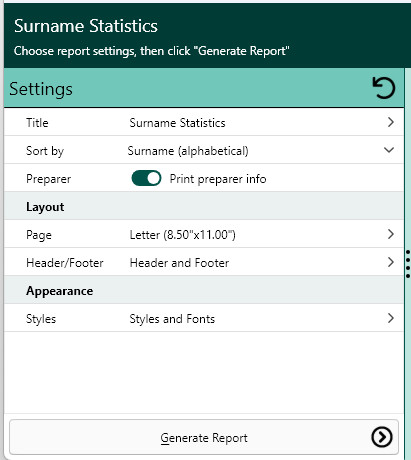Image resolution: width=411 pixels, height=460 pixels.
Task: Click the Page row label
Action: click(39, 235)
